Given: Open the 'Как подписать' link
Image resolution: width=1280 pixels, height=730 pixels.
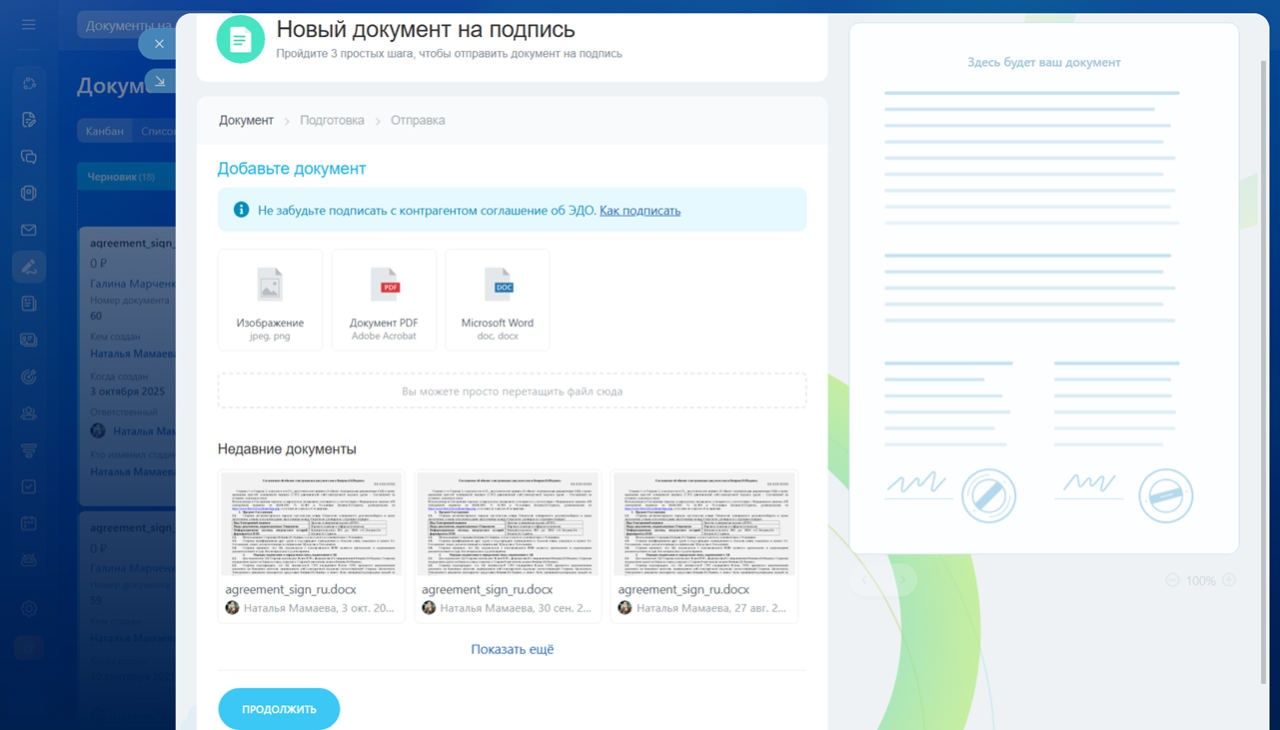Looking at the screenshot, I should (640, 211).
